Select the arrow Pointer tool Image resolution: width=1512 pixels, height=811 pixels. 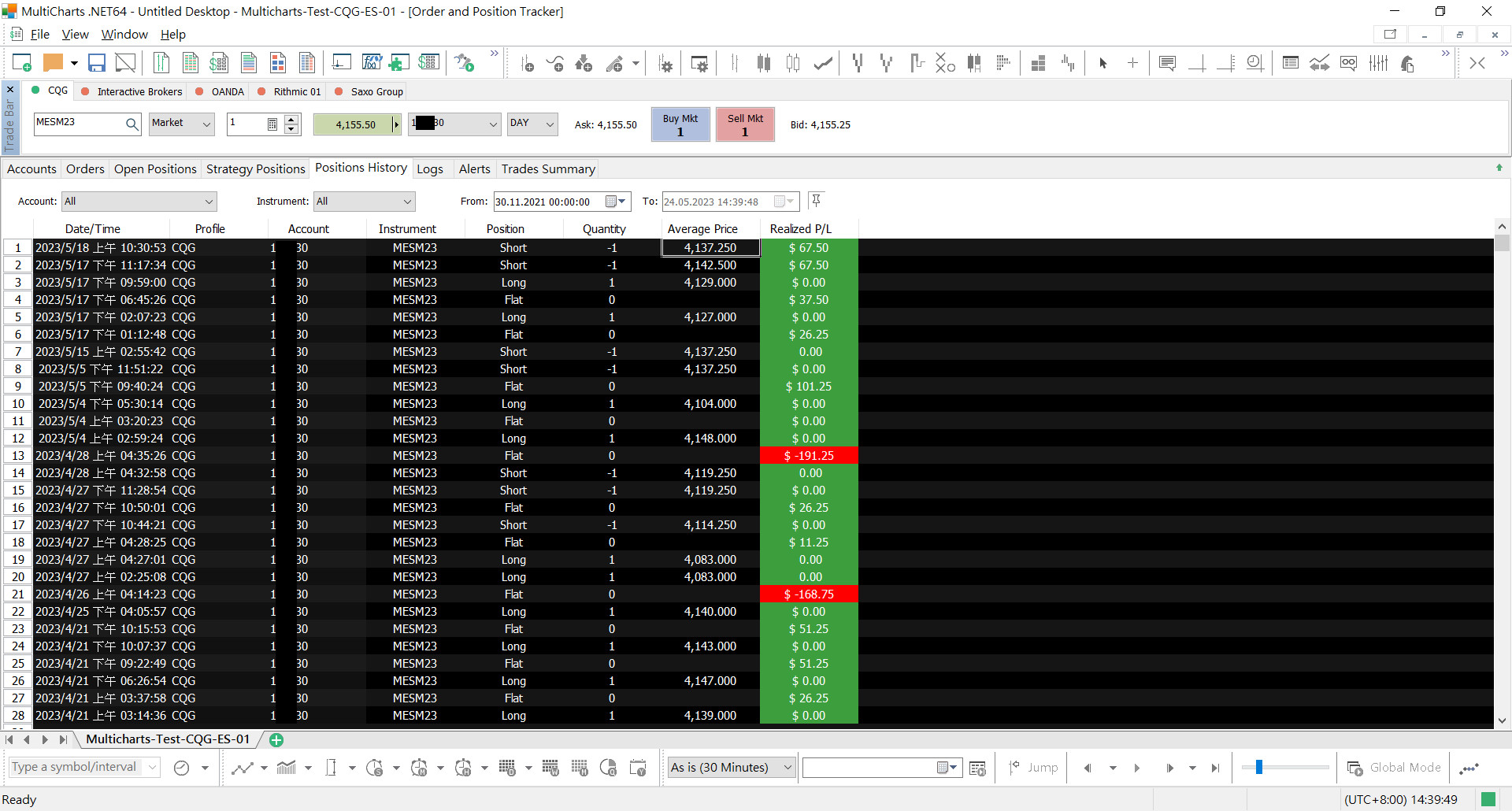pos(1103,63)
